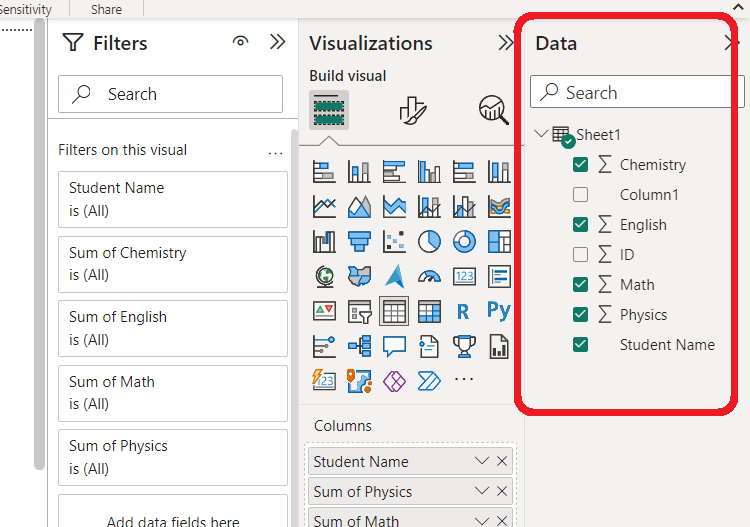Toggle the Filters pane eye icon
The image size is (750, 527).
point(240,42)
